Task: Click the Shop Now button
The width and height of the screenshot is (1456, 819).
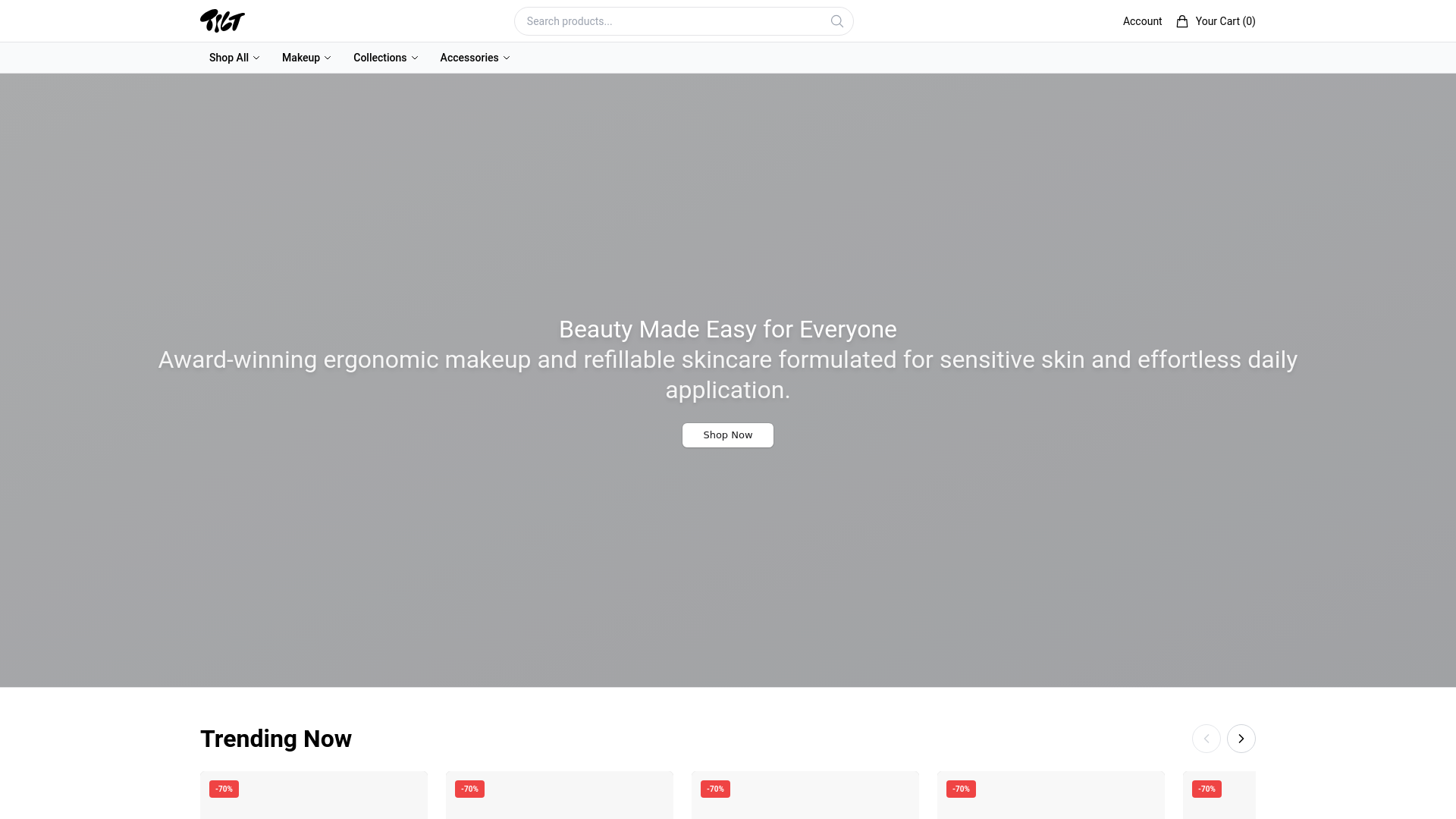Action: coord(728,435)
